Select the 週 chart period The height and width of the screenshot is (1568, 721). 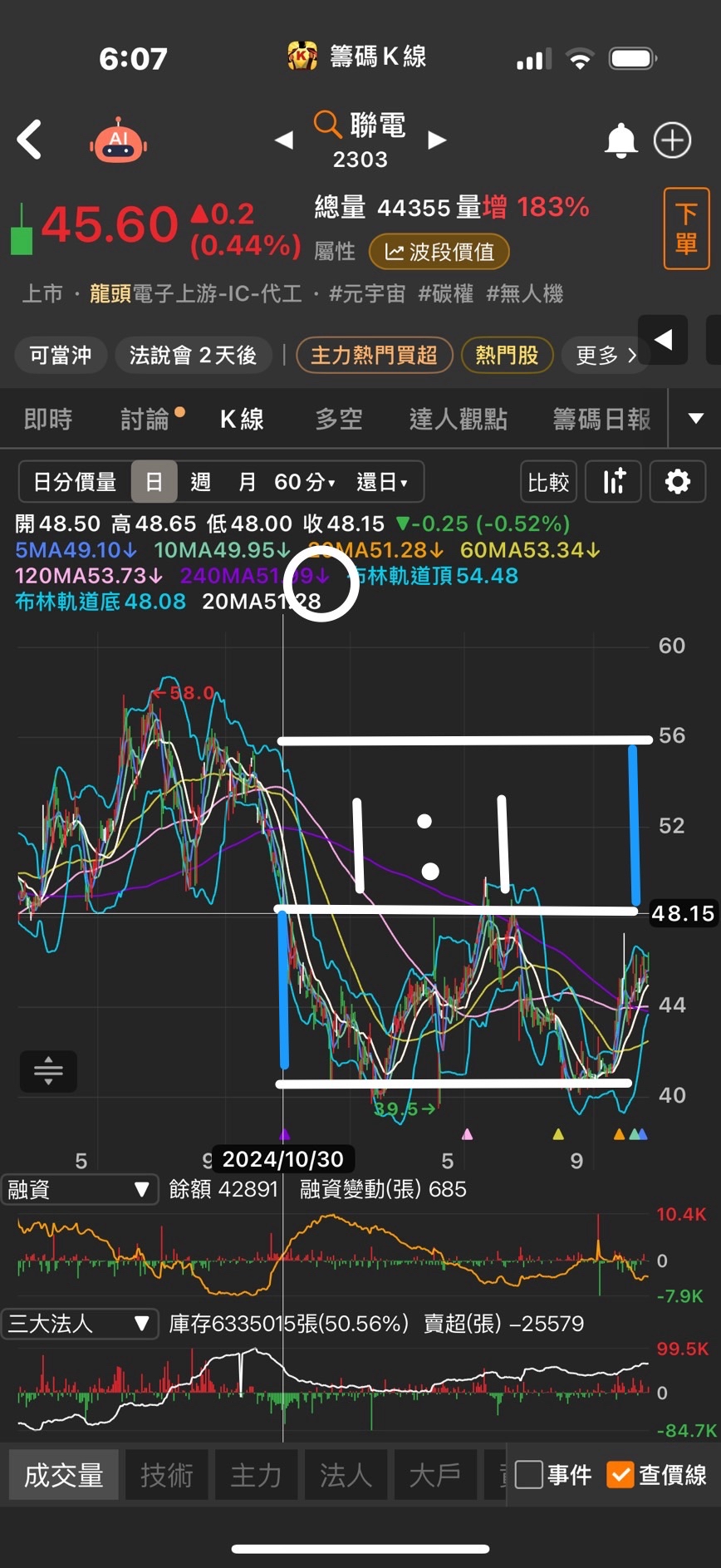200,482
